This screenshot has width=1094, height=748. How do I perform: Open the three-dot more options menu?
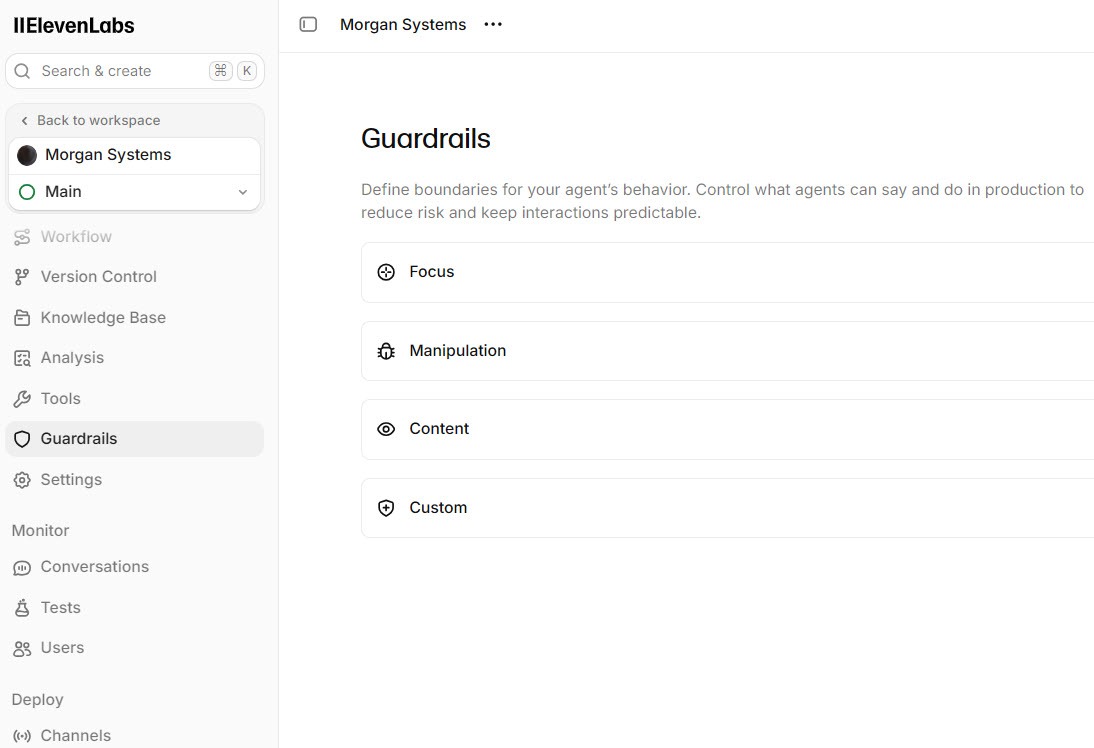pyautogui.click(x=493, y=24)
